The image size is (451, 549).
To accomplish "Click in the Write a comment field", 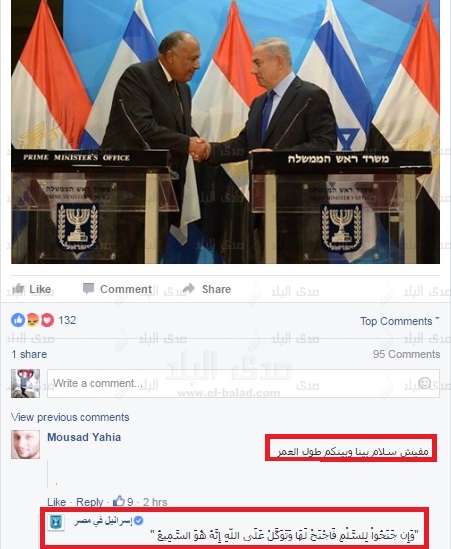I will click(x=243, y=383).
